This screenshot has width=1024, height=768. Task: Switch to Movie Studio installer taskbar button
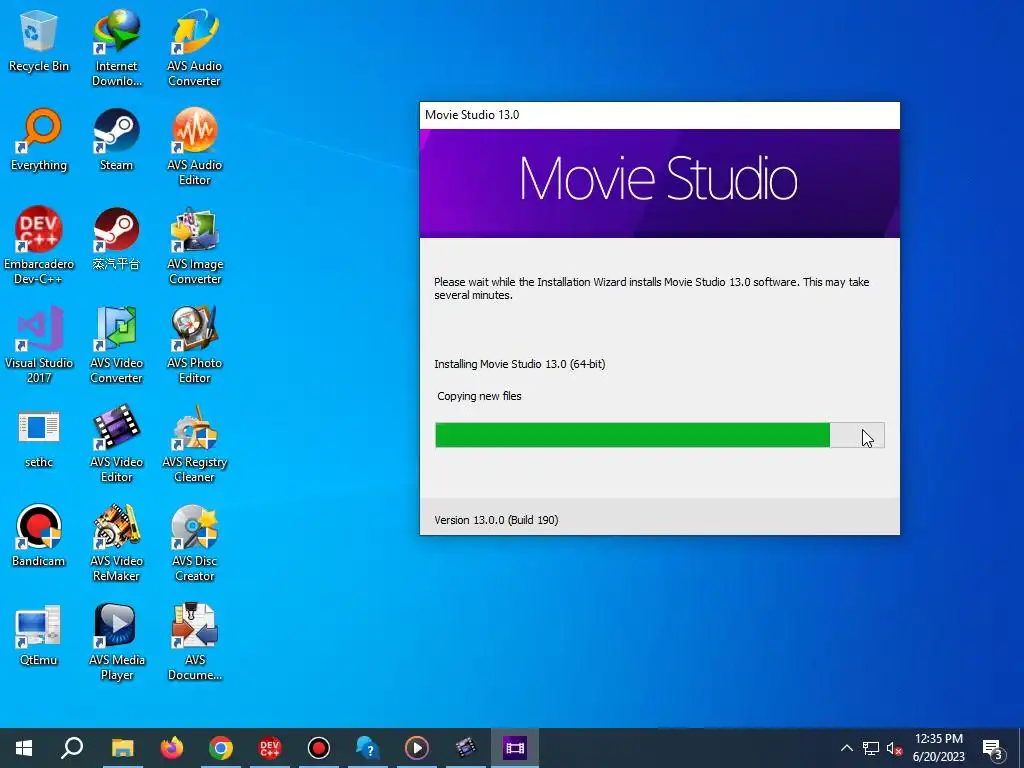point(515,748)
